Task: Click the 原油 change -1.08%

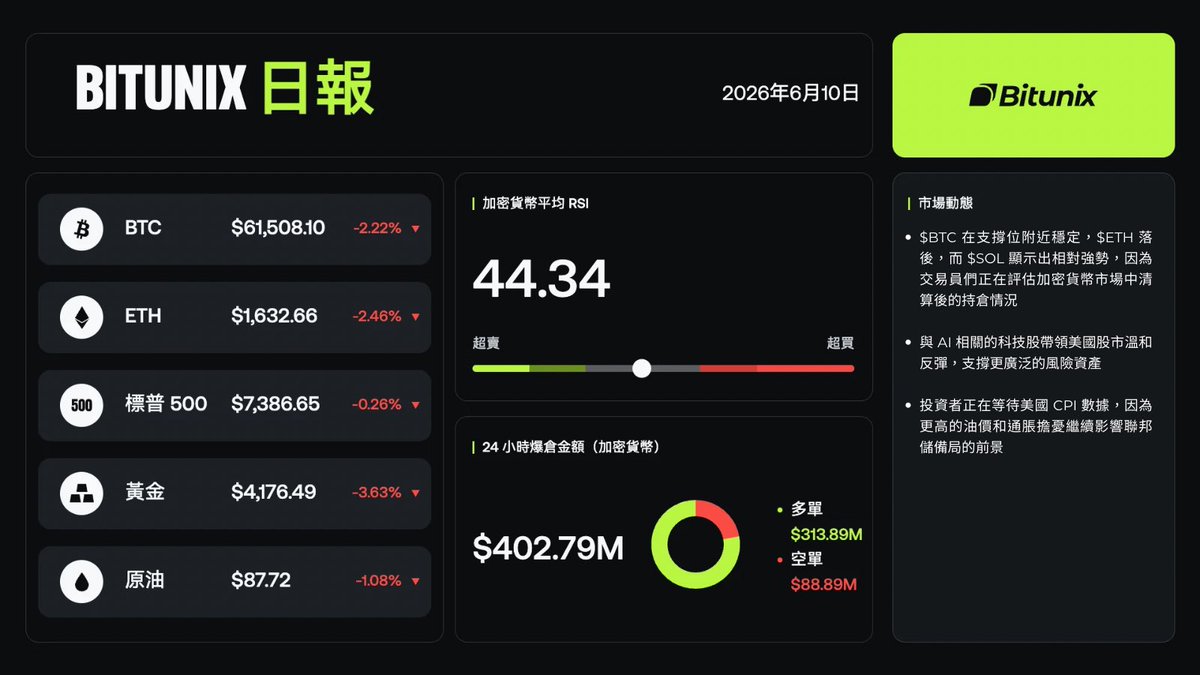Action: coord(378,581)
